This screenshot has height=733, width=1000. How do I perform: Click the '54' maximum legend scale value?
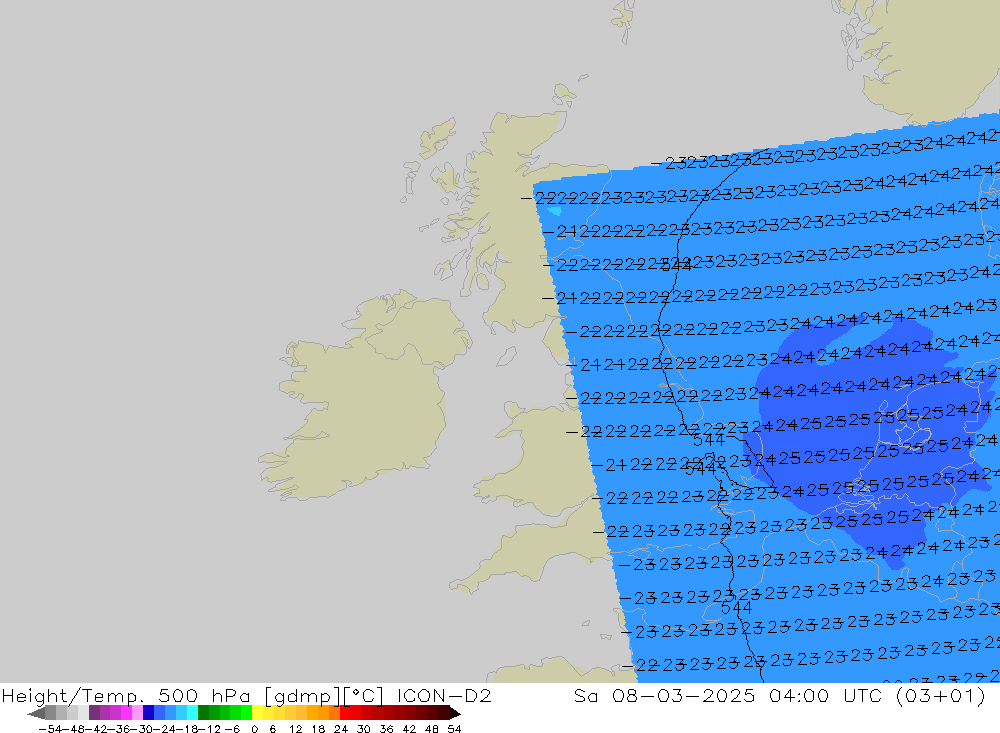tap(454, 729)
